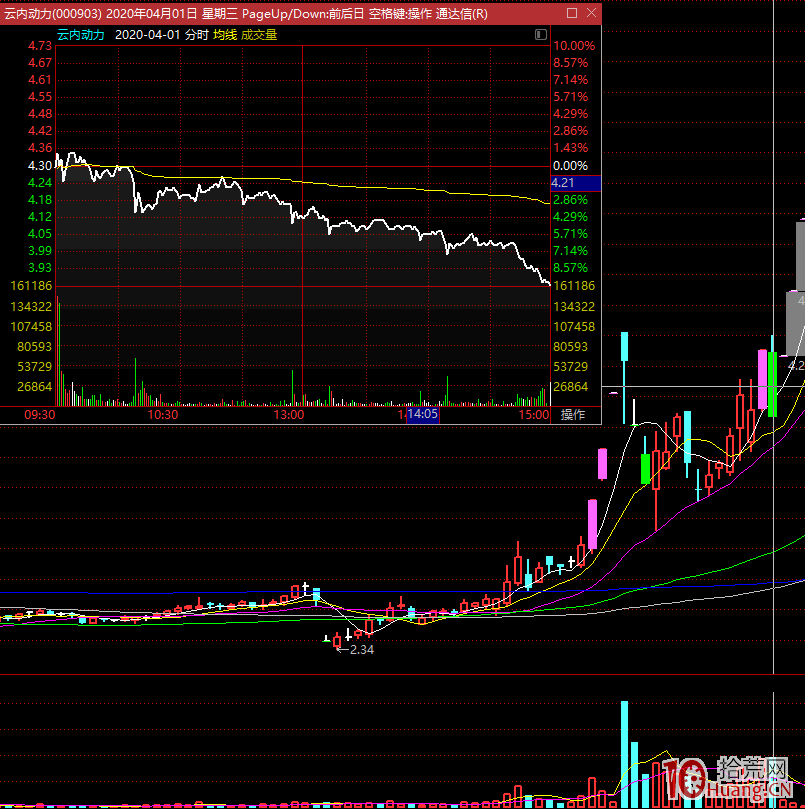Click the 15:00 time axis label
805x809 pixels.
click(x=534, y=414)
